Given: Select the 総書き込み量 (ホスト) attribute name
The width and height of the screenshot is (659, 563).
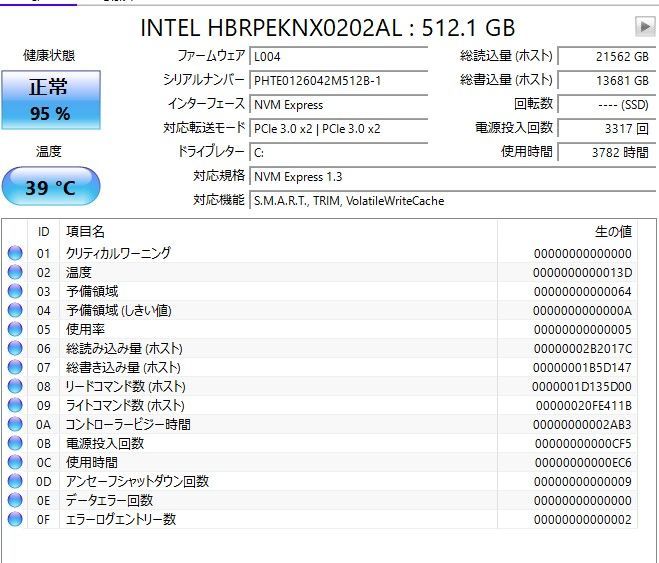Looking at the screenshot, I should [123, 367].
